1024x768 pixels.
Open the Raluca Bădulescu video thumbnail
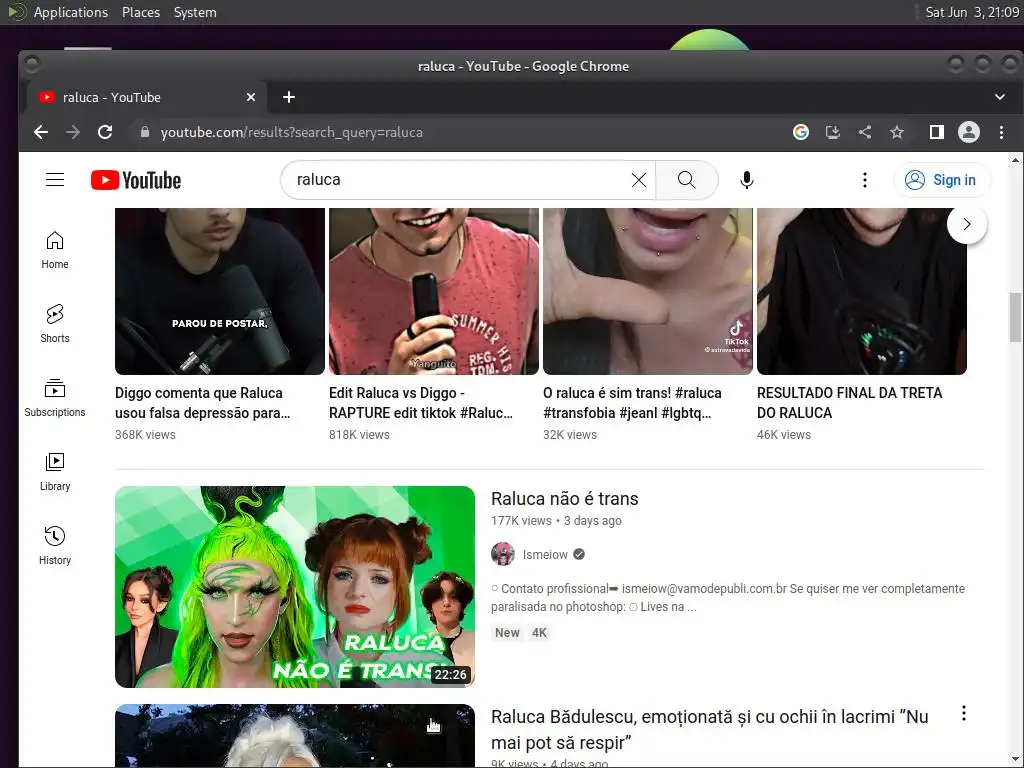point(295,735)
